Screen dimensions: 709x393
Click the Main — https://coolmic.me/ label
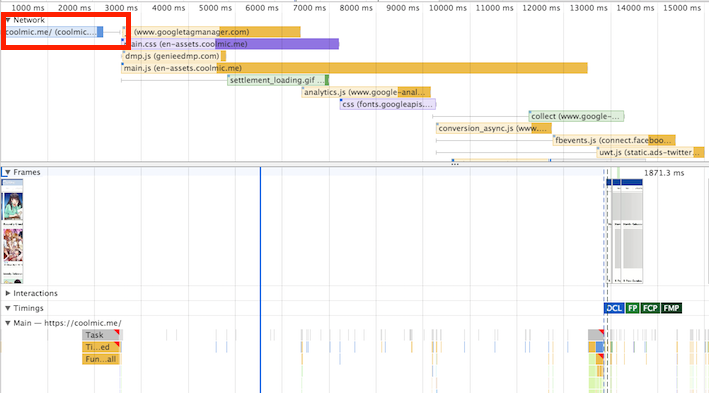point(67,323)
